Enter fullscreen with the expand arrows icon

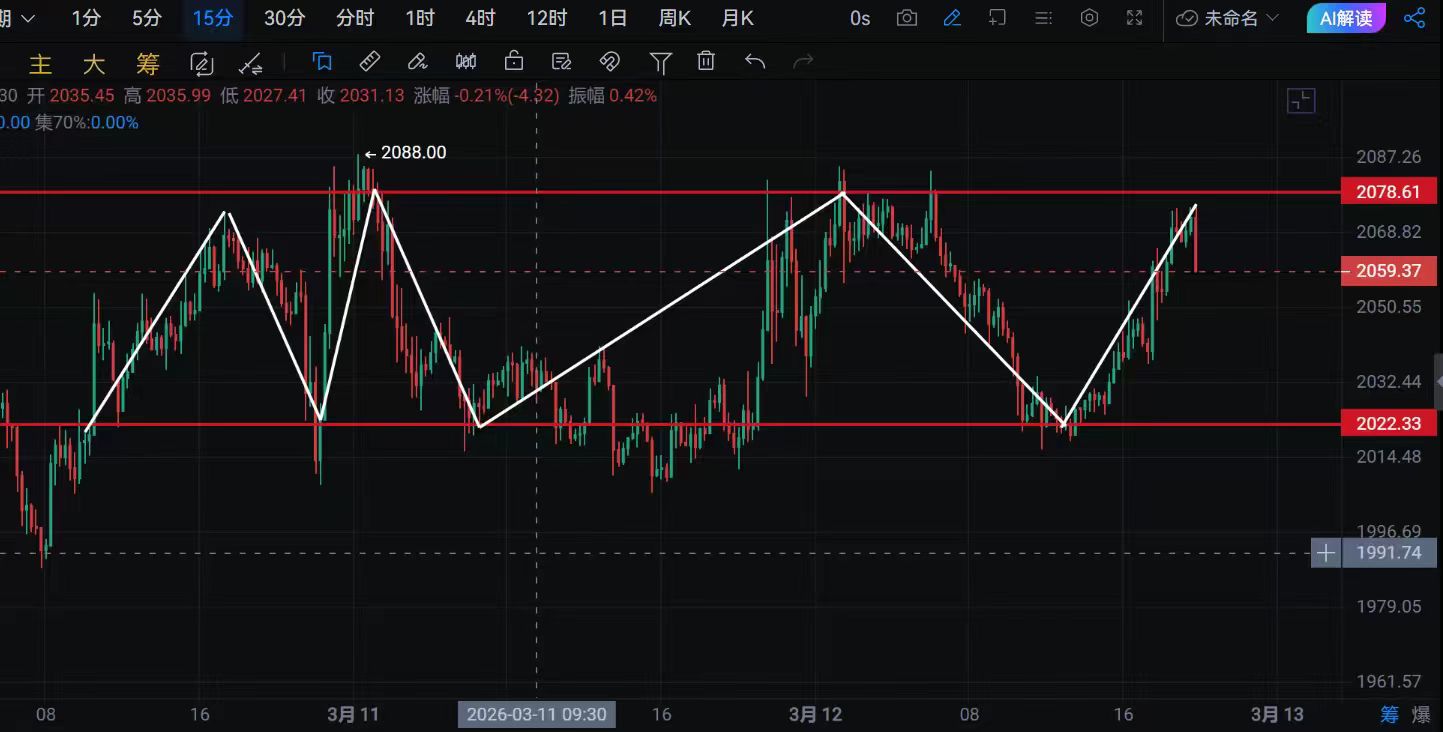1134,18
